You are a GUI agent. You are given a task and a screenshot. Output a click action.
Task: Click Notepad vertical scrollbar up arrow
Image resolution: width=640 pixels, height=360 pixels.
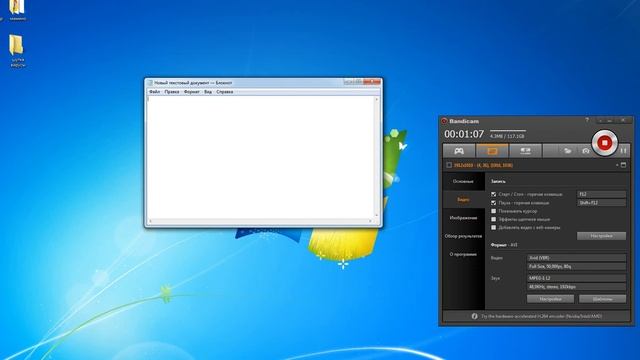pos(377,99)
